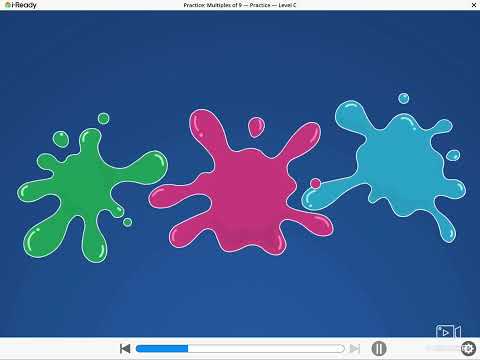Skip back to the previous section
Image resolution: width=480 pixels, height=360 pixels.
125,349
